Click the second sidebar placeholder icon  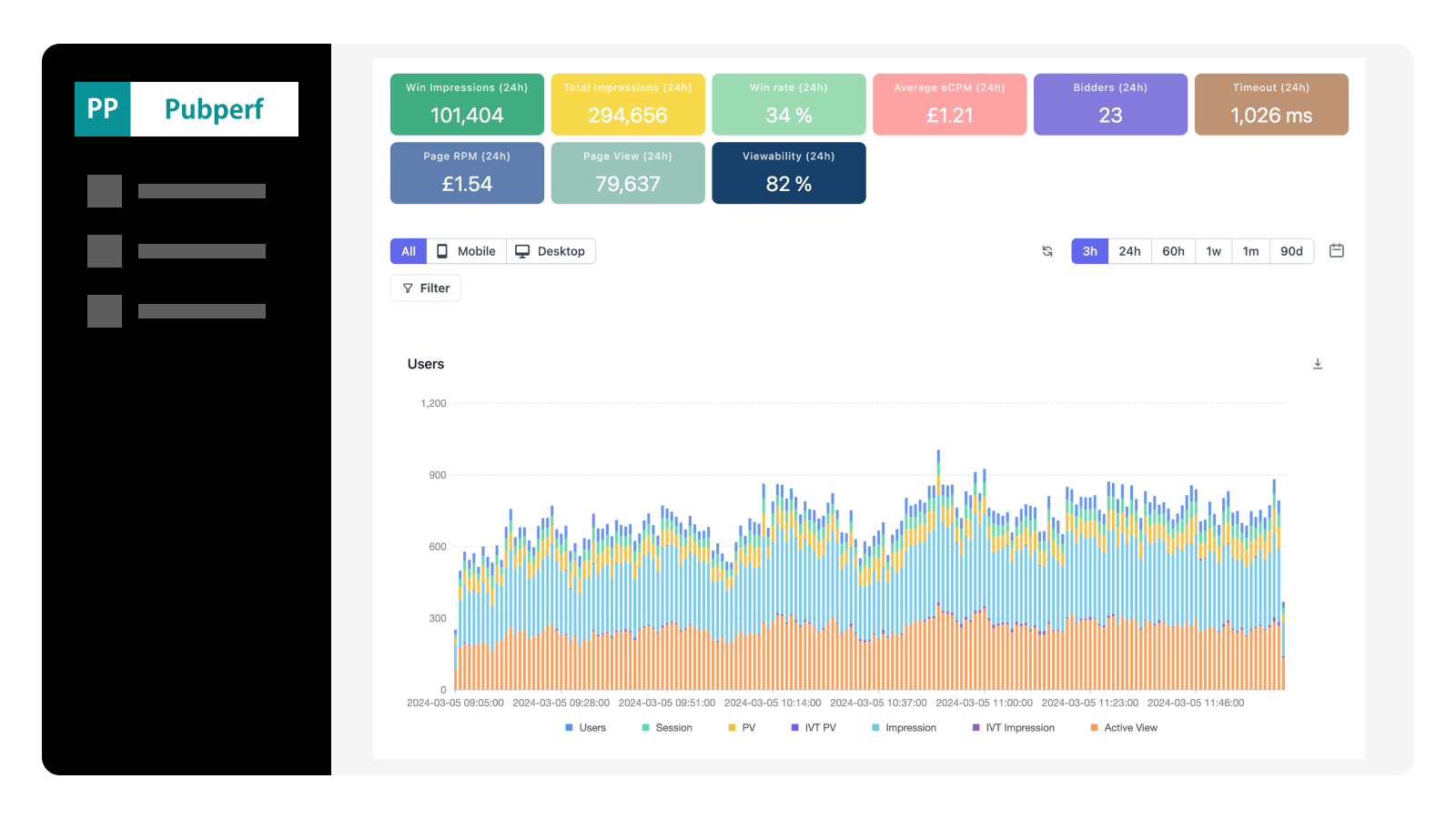pyautogui.click(x=105, y=251)
